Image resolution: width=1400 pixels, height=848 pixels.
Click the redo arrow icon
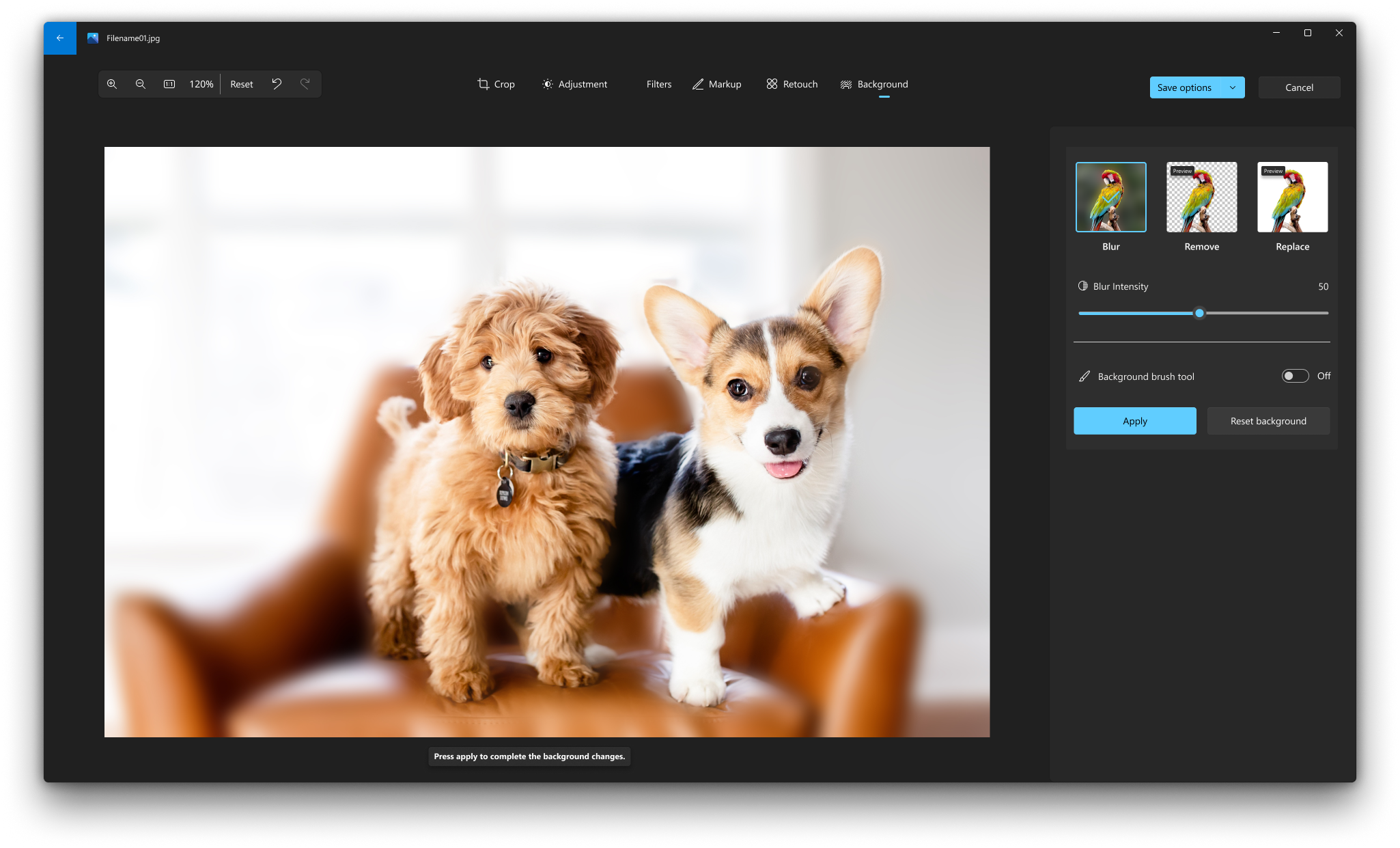click(305, 83)
